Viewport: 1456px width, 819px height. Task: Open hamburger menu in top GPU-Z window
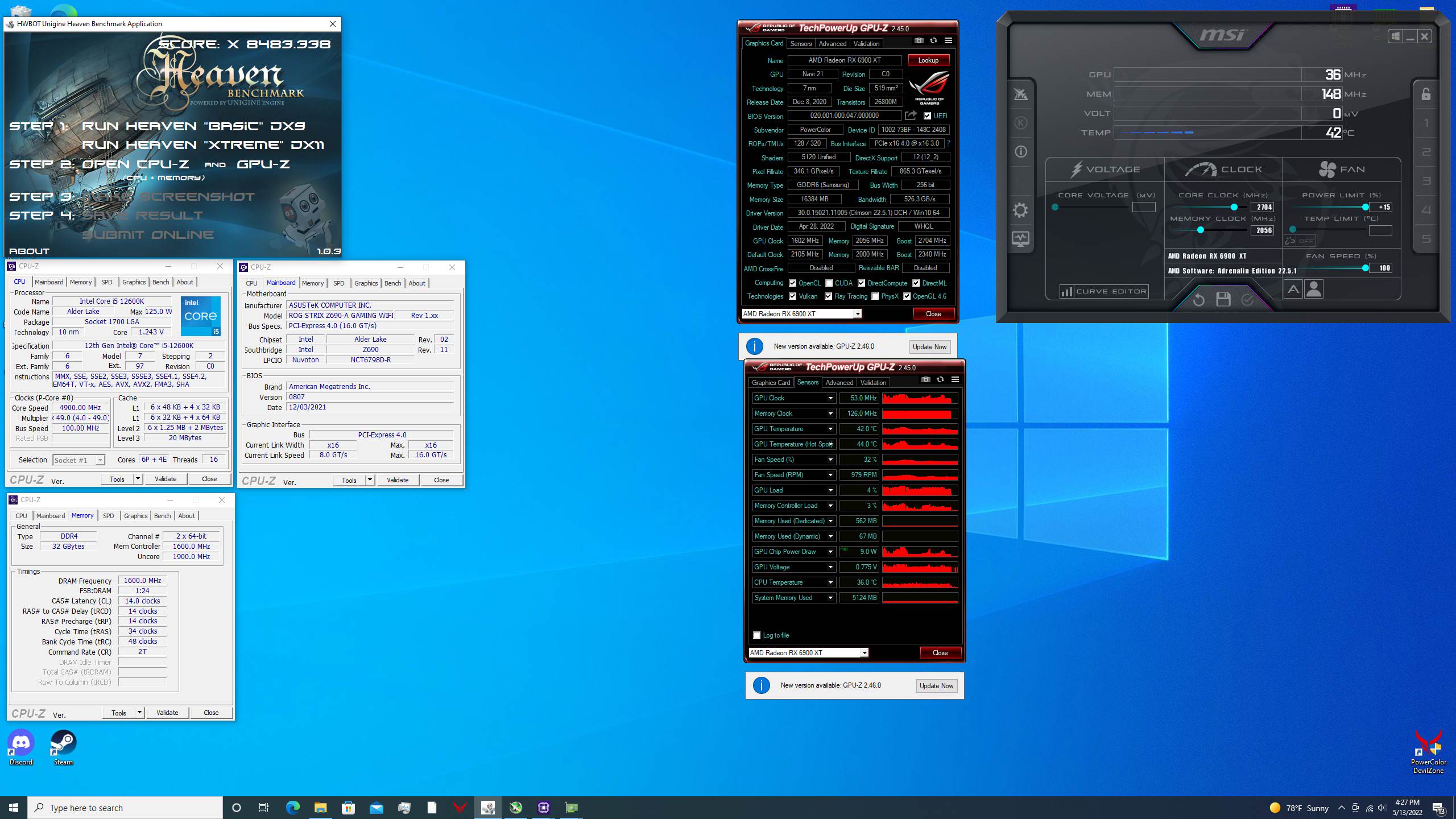tap(948, 41)
